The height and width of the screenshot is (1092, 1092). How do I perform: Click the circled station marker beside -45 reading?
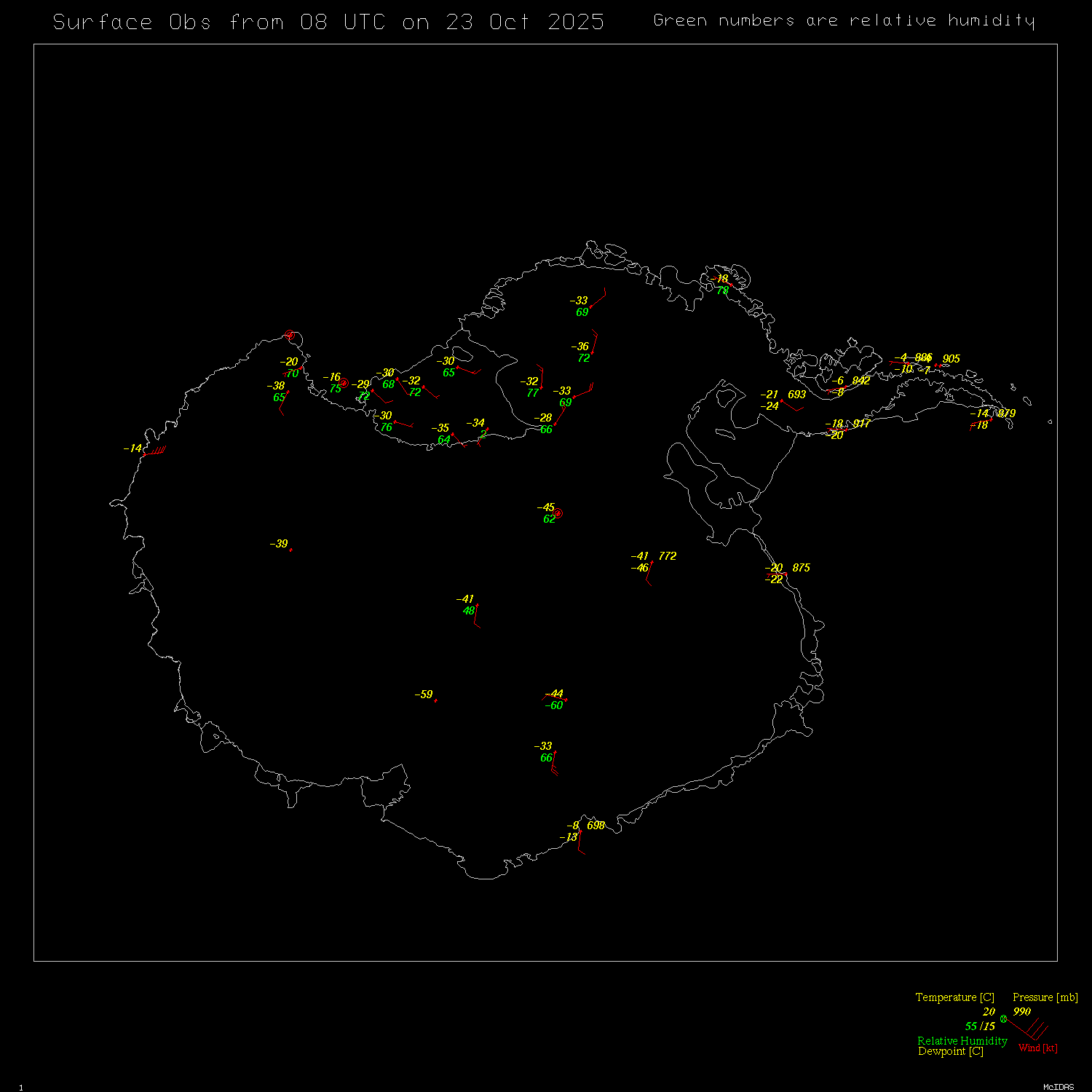558,513
